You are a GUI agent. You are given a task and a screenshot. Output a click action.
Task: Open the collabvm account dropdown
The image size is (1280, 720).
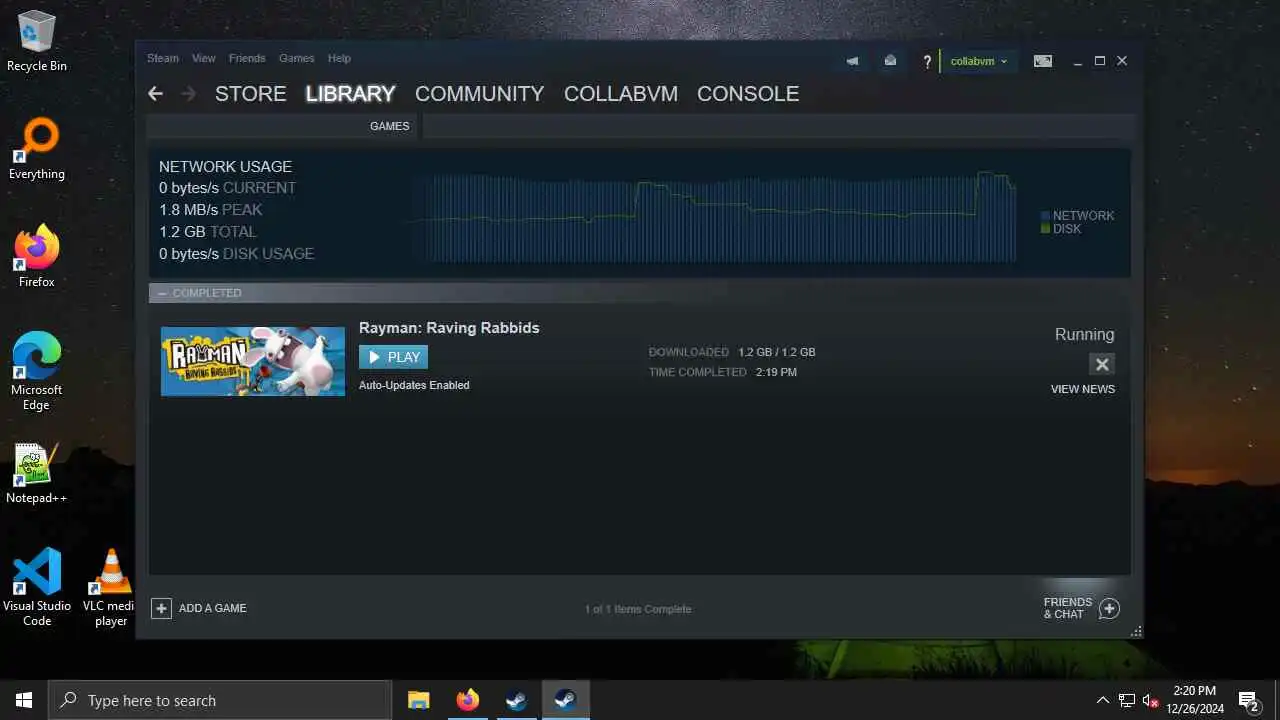[979, 61]
